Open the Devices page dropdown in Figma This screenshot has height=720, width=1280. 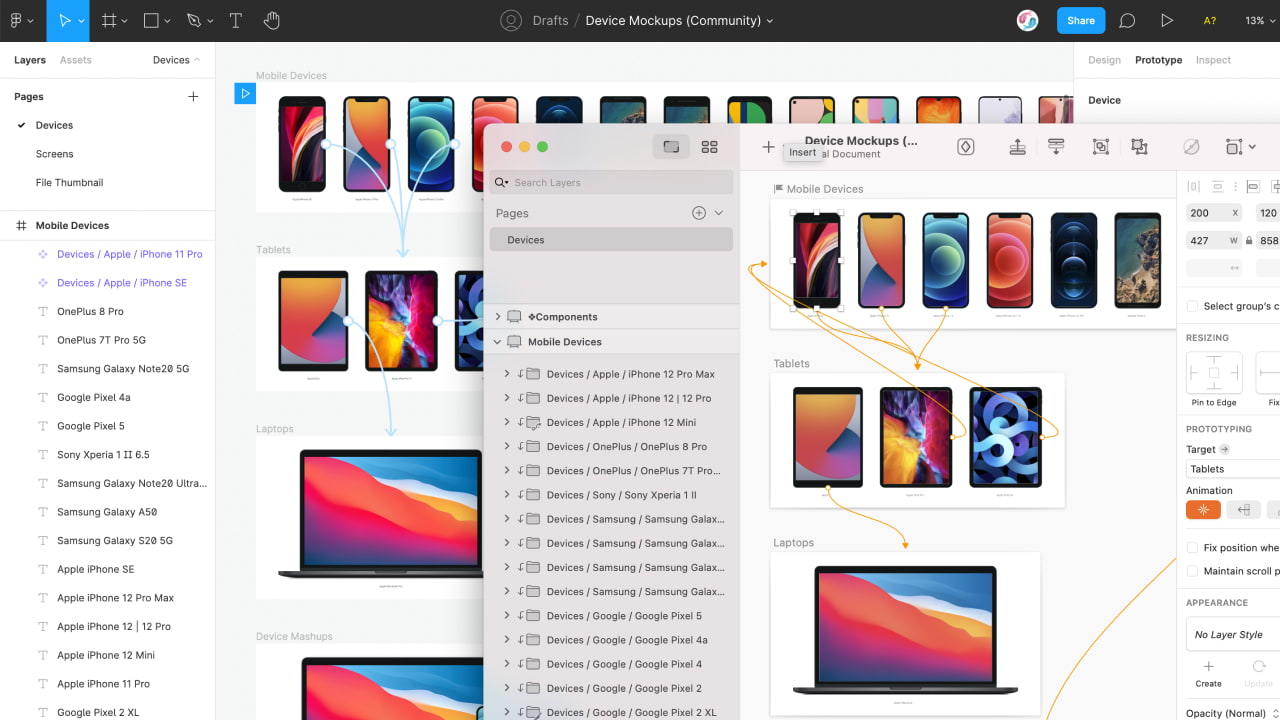tap(176, 60)
